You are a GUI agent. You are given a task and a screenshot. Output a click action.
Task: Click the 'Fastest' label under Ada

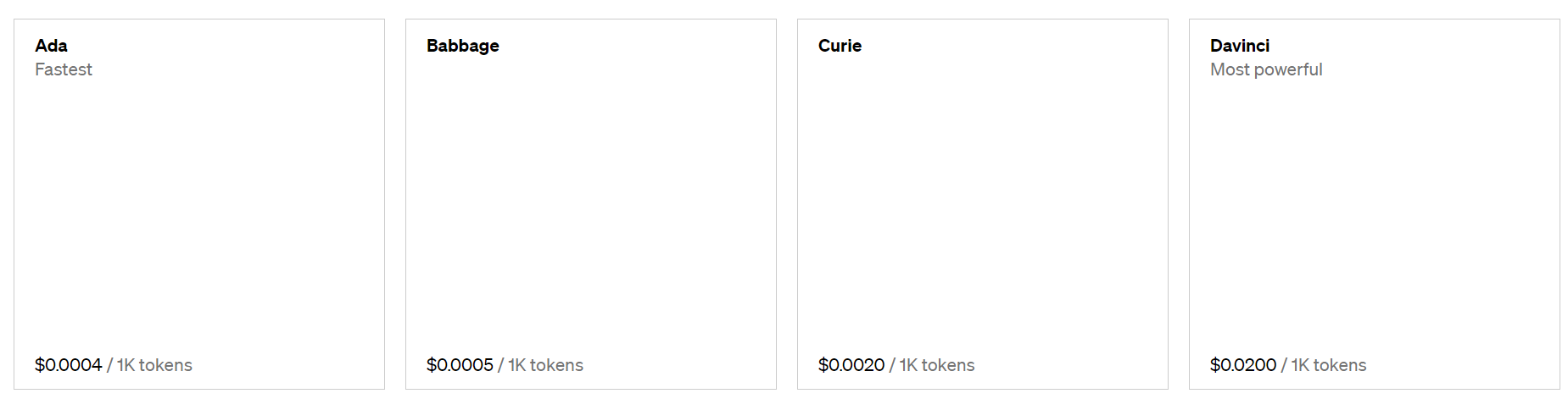tap(64, 69)
